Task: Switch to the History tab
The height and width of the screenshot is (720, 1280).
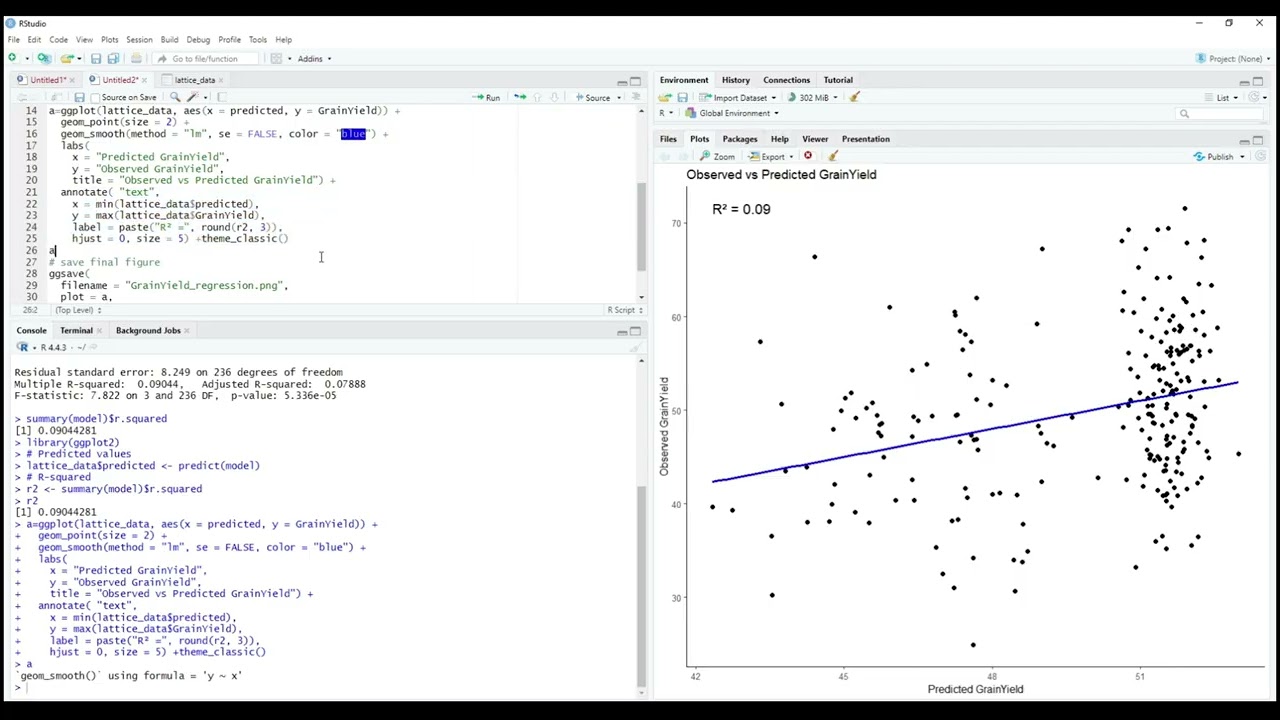Action: click(735, 80)
